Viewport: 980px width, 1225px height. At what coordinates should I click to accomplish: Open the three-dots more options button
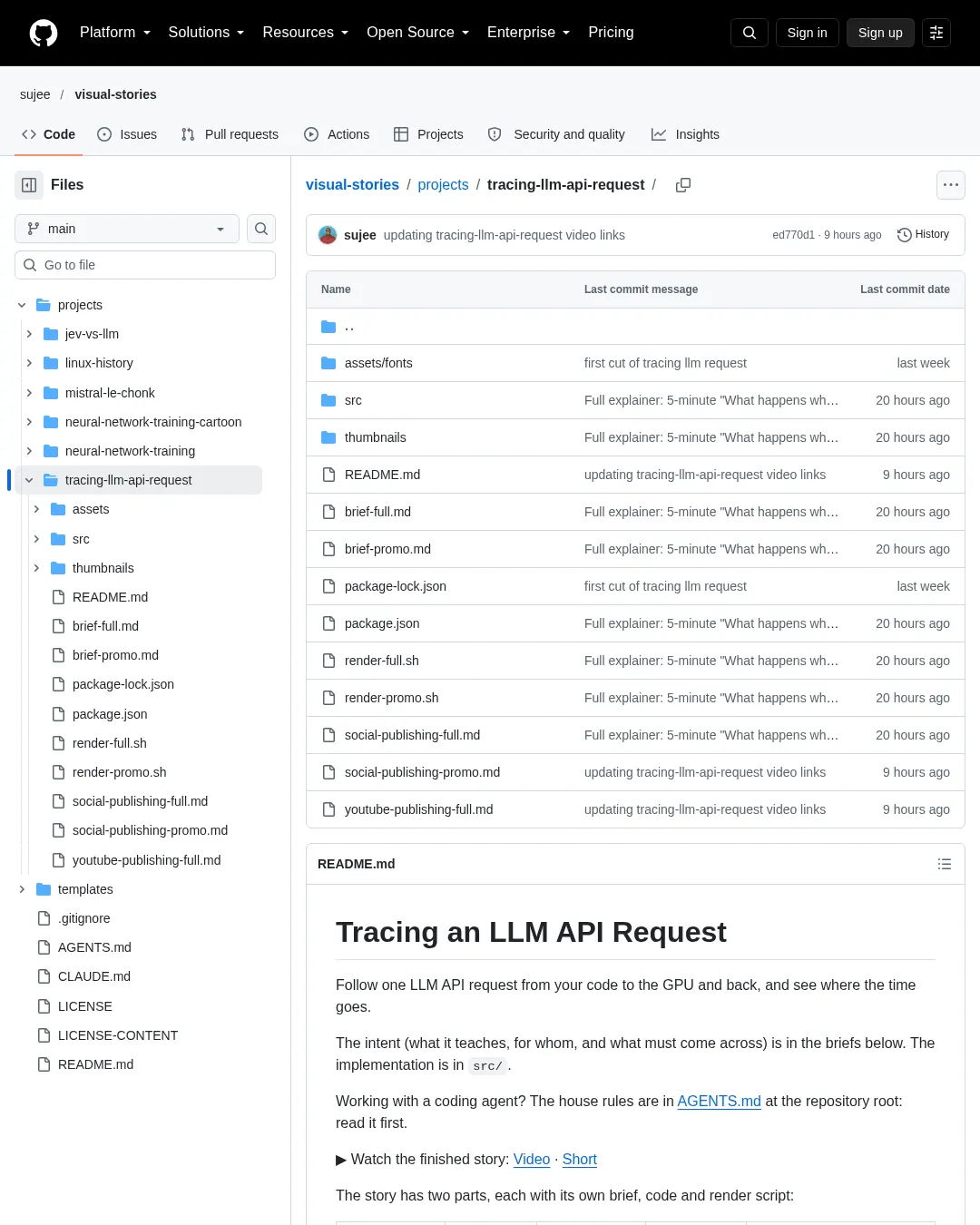coord(951,185)
